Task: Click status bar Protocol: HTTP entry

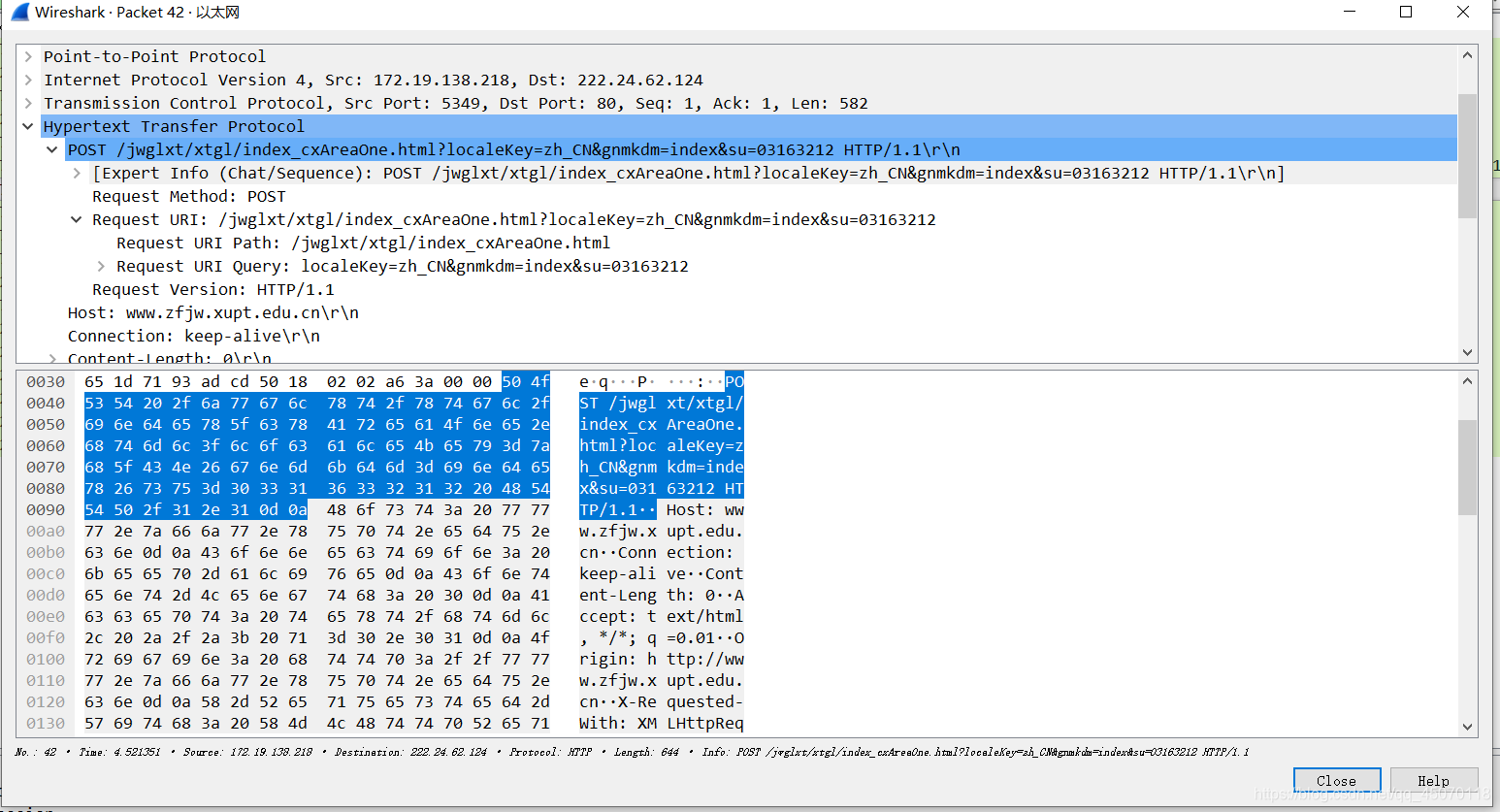Action: point(550,752)
